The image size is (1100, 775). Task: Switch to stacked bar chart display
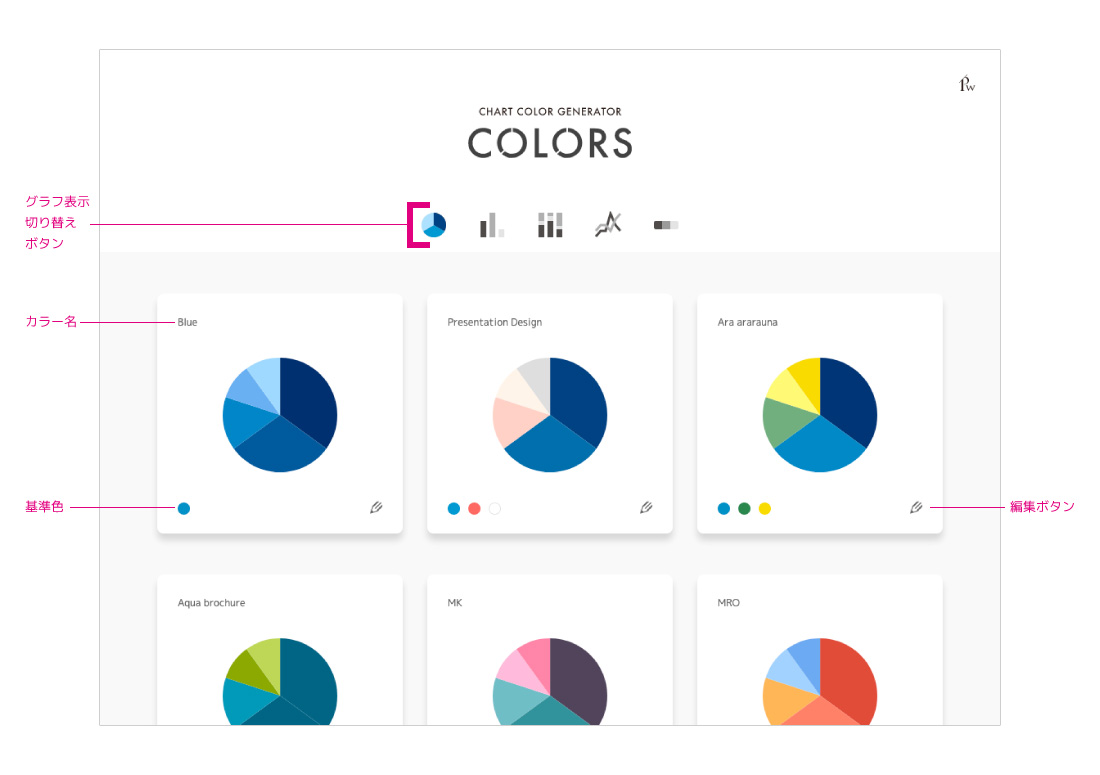[550, 225]
